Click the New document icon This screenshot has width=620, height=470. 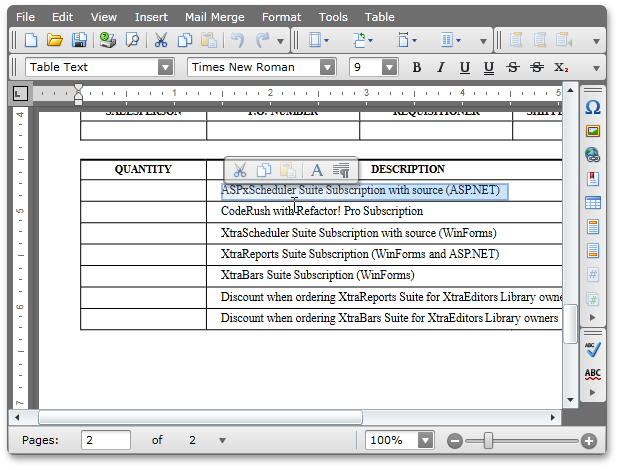point(31,40)
